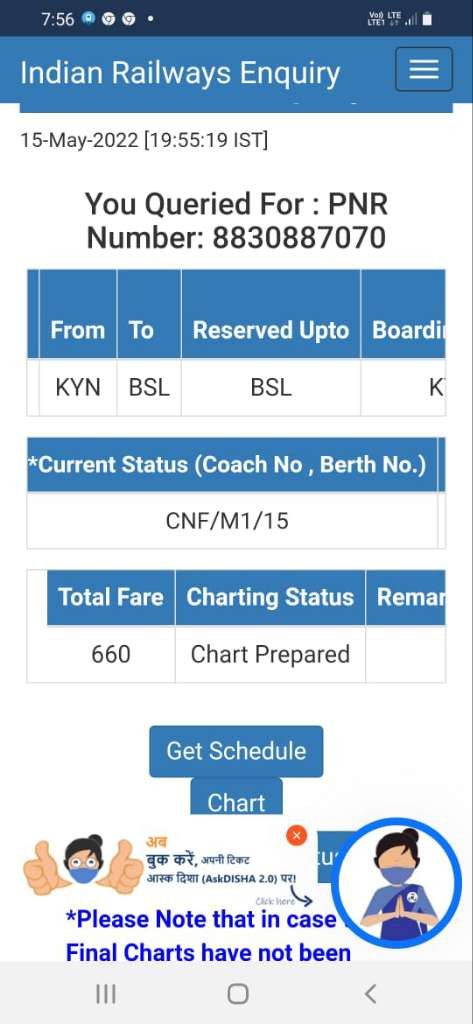473x1024 pixels.
Task: Click the Get Schedule button
Action: point(236,751)
